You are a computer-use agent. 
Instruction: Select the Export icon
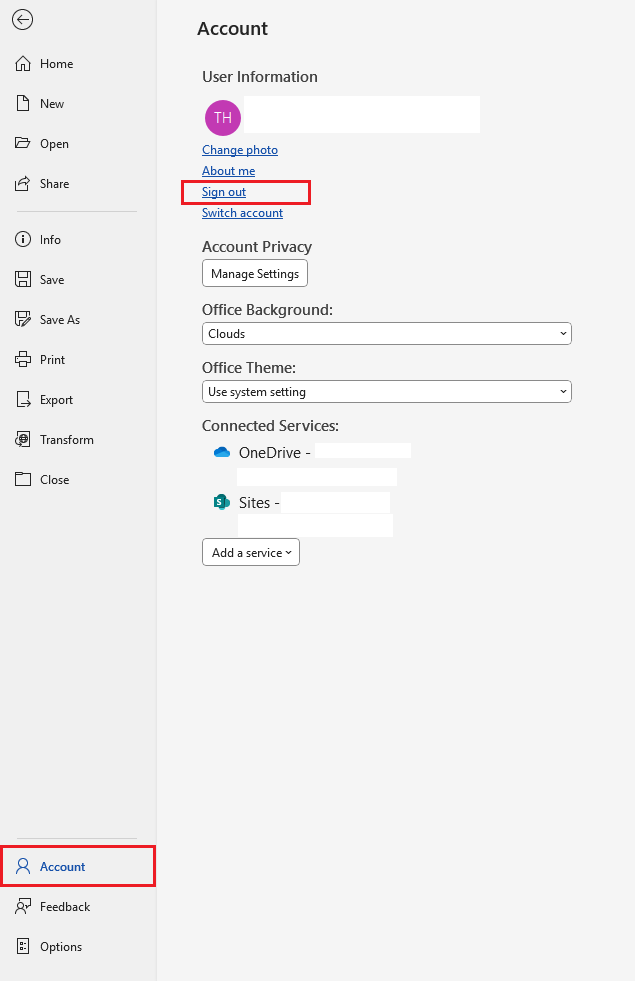point(20,399)
